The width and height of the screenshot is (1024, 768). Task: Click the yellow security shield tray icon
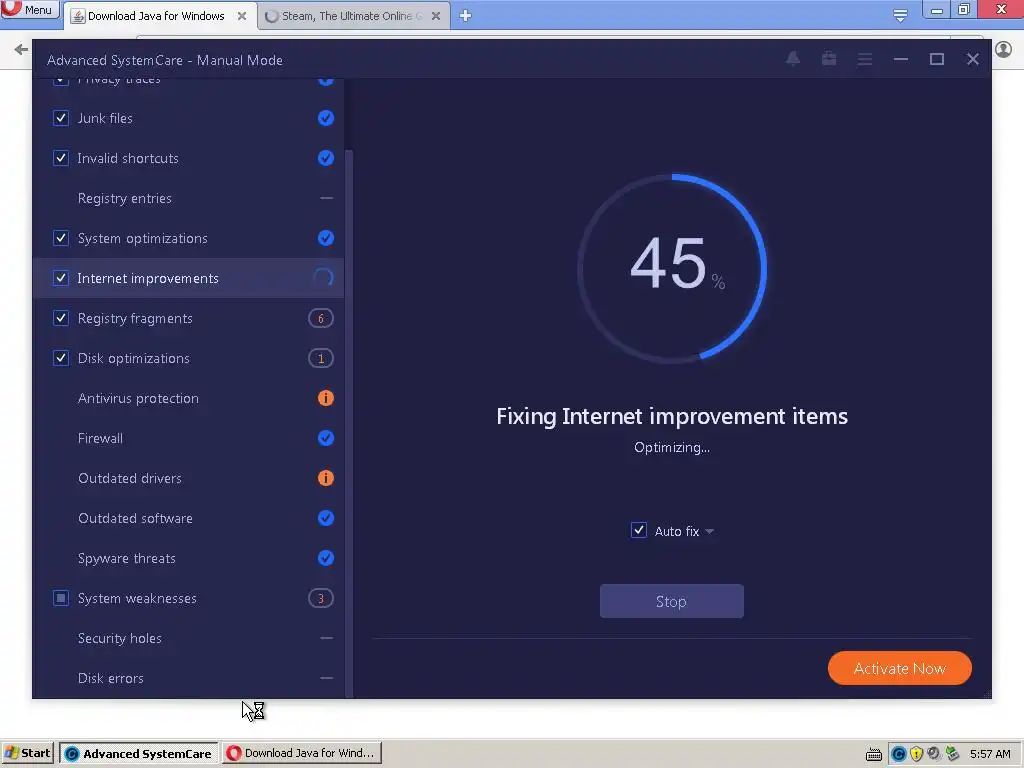(x=916, y=754)
